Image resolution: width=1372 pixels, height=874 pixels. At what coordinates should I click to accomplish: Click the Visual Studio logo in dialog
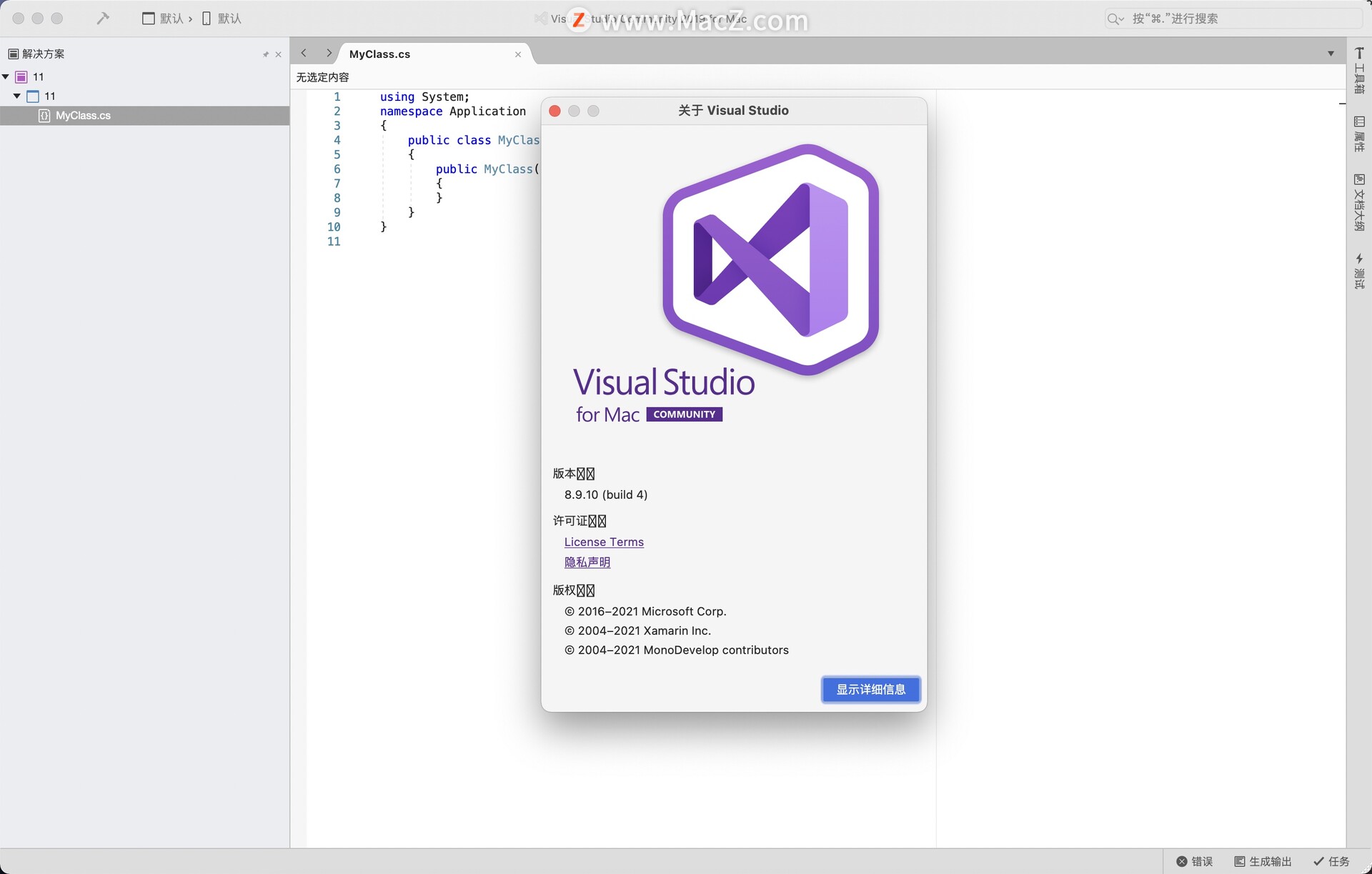[x=771, y=259]
